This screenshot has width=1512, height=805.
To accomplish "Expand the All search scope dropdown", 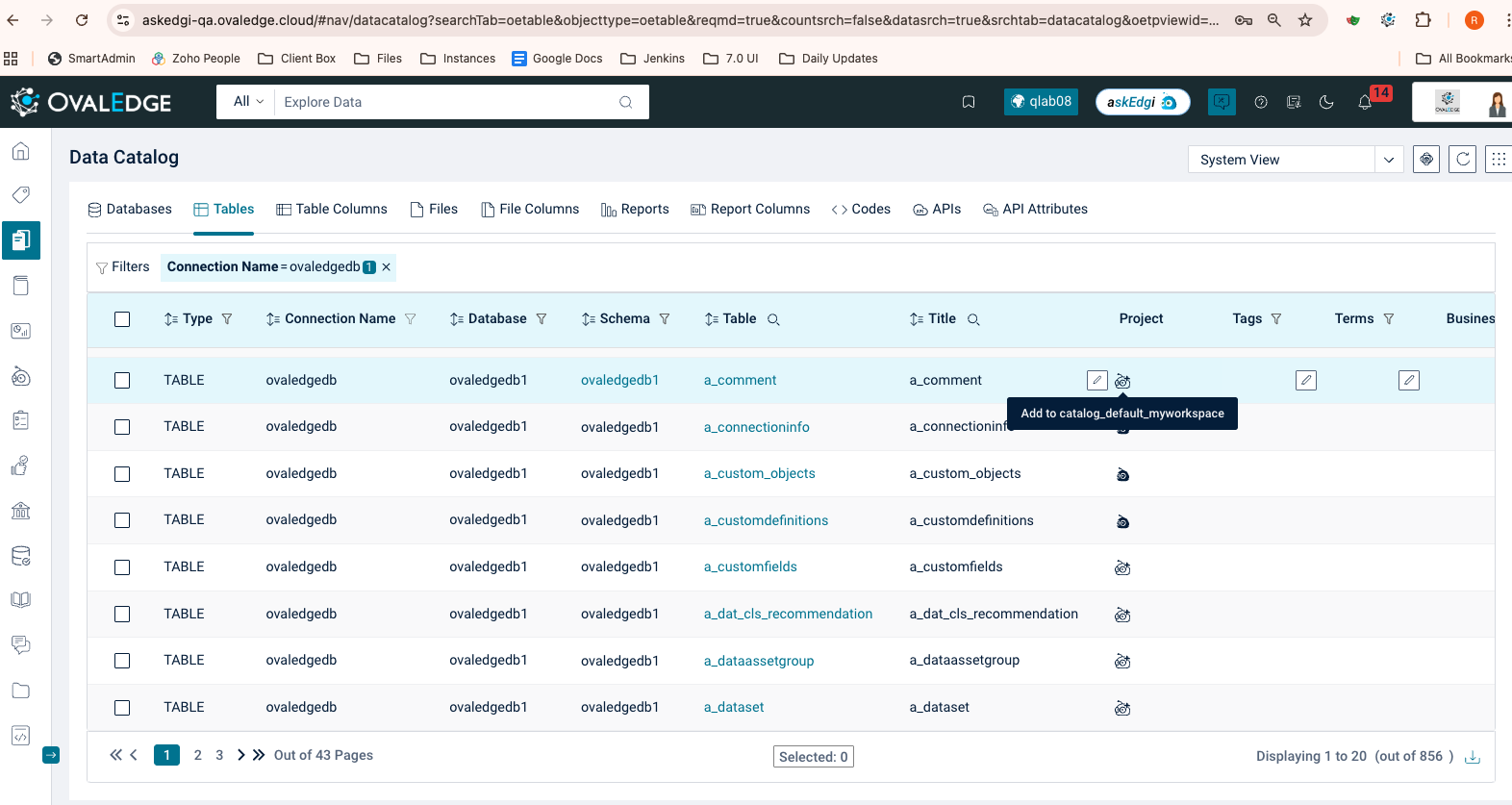I will pyautogui.click(x=248, y=102).
